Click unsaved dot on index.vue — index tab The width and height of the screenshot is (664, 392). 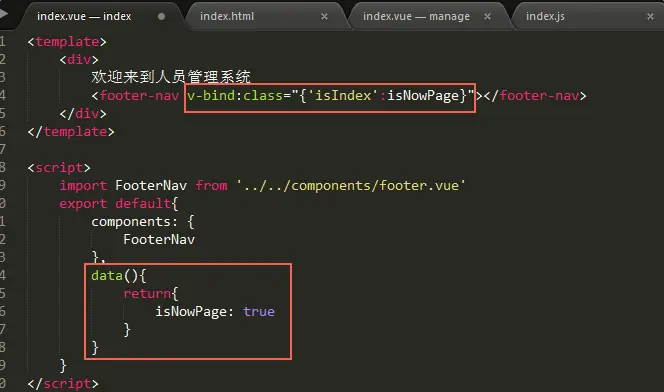(x=161, y=17)
